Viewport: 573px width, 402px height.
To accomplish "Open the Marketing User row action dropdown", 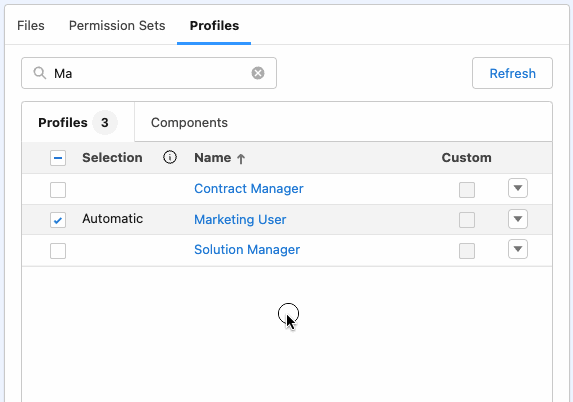I will tap(518, 219).
